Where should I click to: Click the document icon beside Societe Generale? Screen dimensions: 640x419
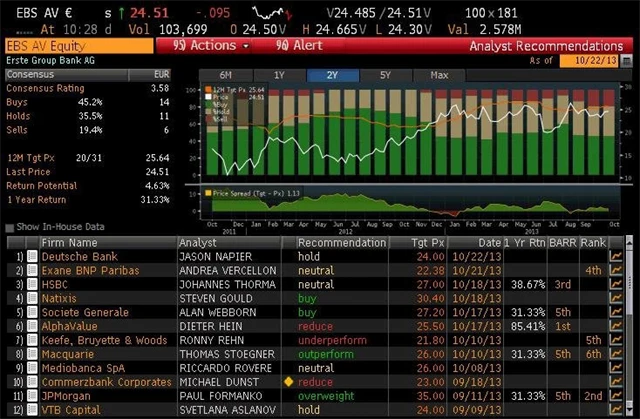pyautogui.click(x=33, y=313)
